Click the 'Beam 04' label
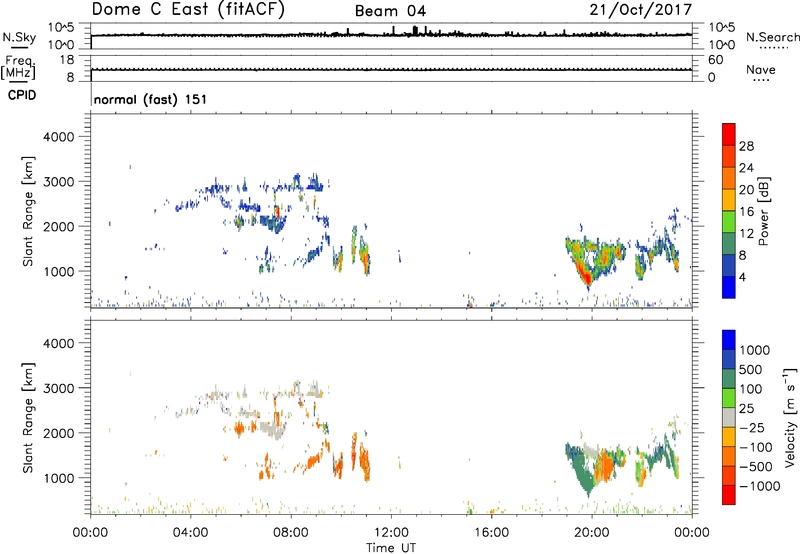Image resolution: width=800 pixels, height=554 pixels. tap(390, 11)
